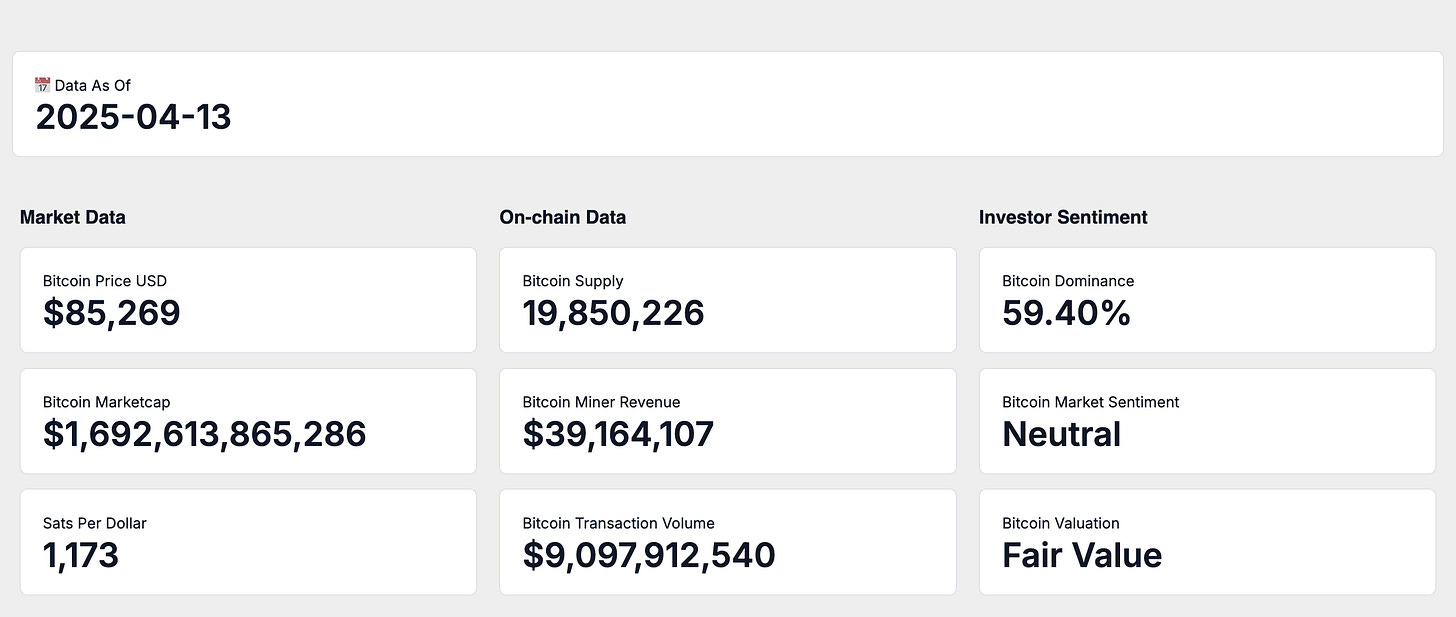Image resolution: width=1456 pixels, height=617 pixels.
Task: Click the $1,692,613,865,286 marketcap figure
Action: click(205, 434)
